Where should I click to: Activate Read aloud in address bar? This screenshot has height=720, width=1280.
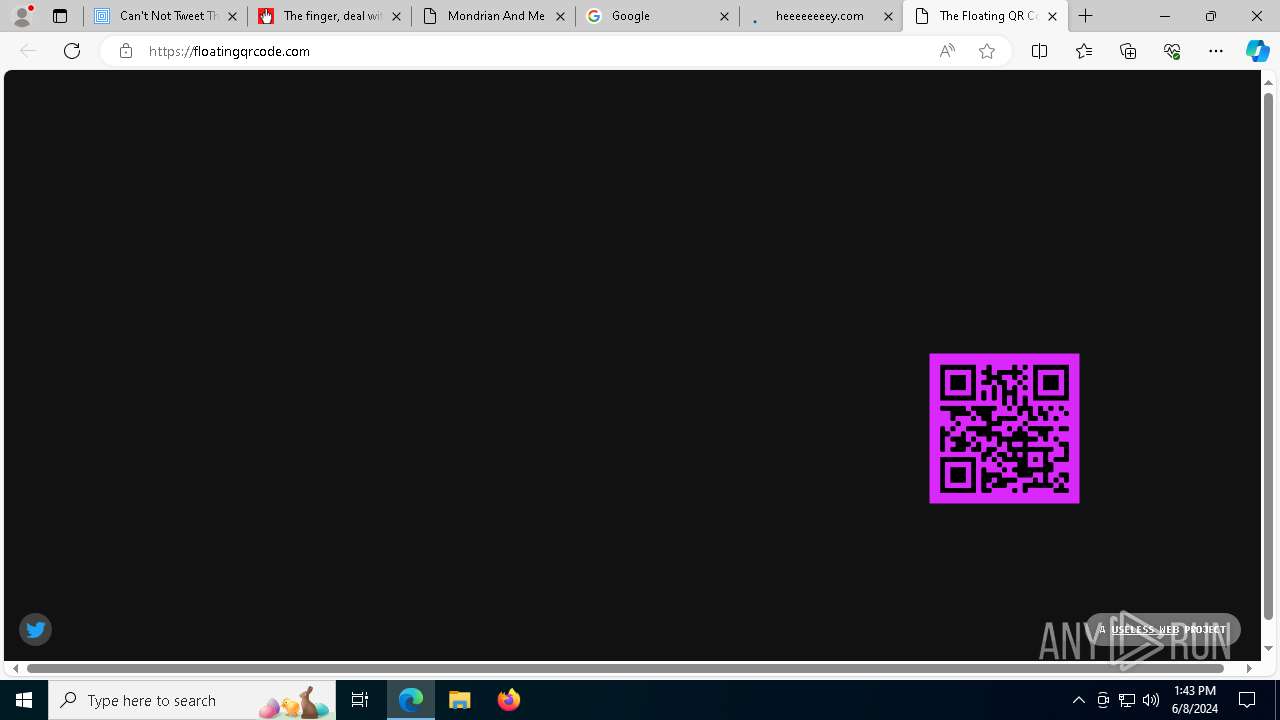(x=947, y=51)
